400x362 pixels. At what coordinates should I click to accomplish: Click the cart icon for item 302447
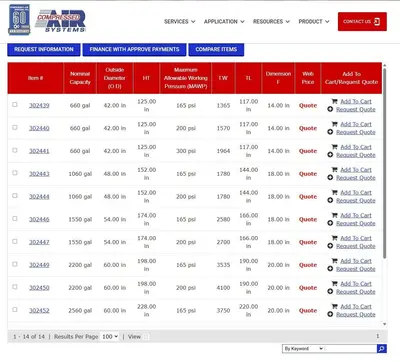[335, 238]
